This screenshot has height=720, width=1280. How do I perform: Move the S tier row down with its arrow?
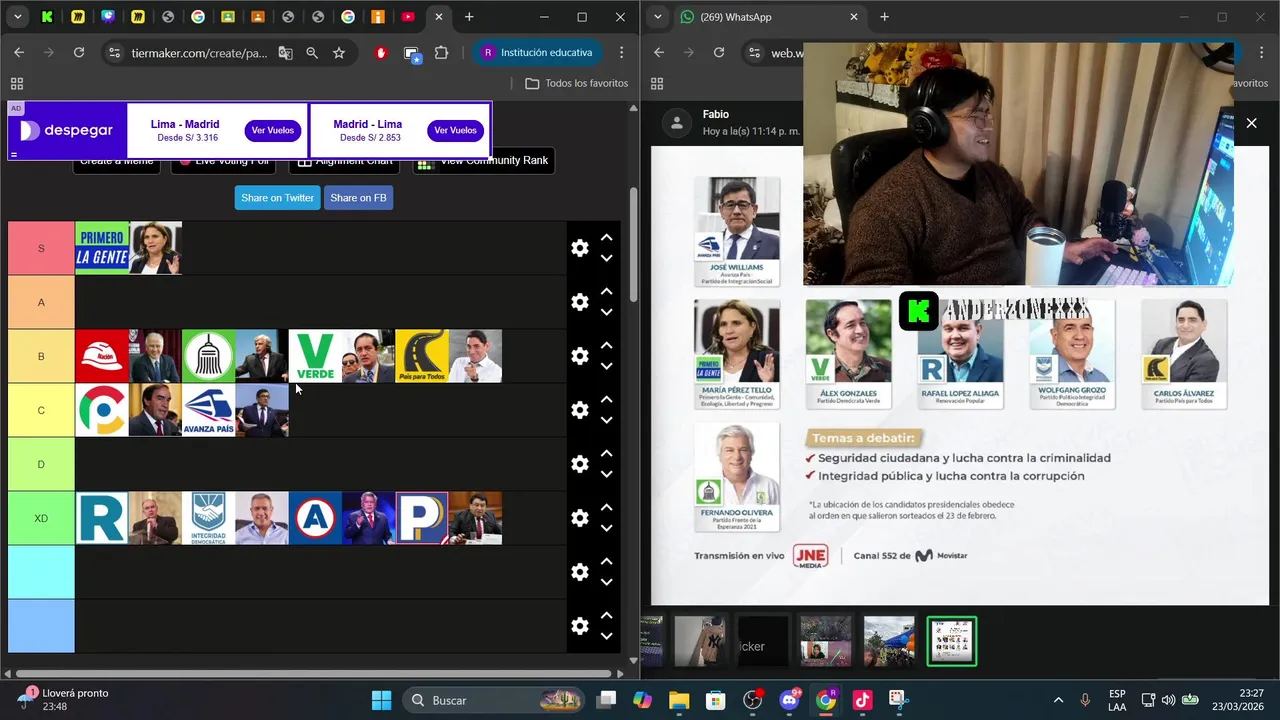click(x=606, y=258)
